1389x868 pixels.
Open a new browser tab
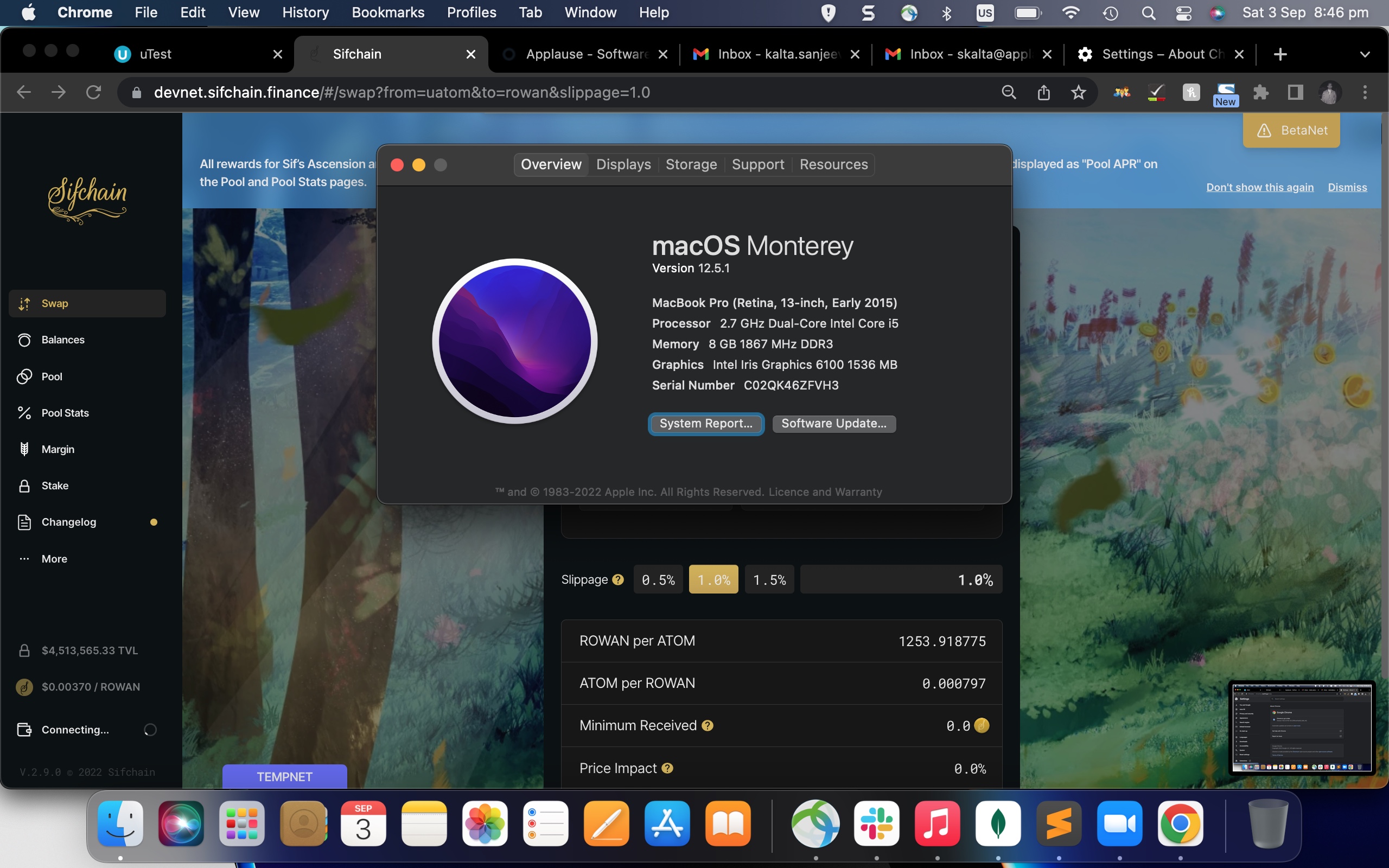1280,54
